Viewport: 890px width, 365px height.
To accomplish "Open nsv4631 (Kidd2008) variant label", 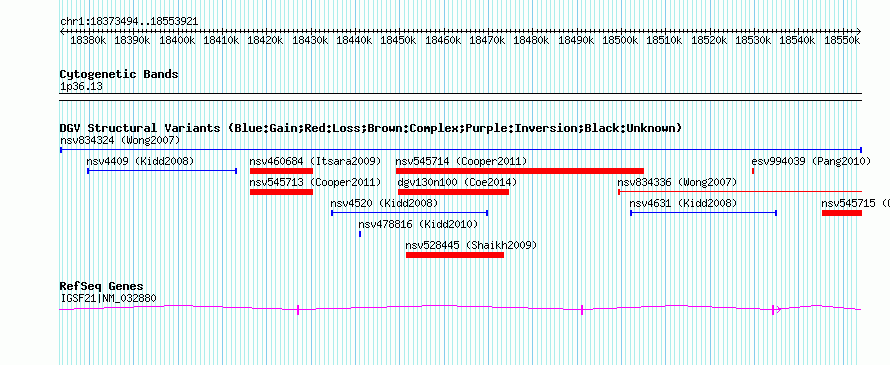I will pyautogui.click(x=683, y=203).
